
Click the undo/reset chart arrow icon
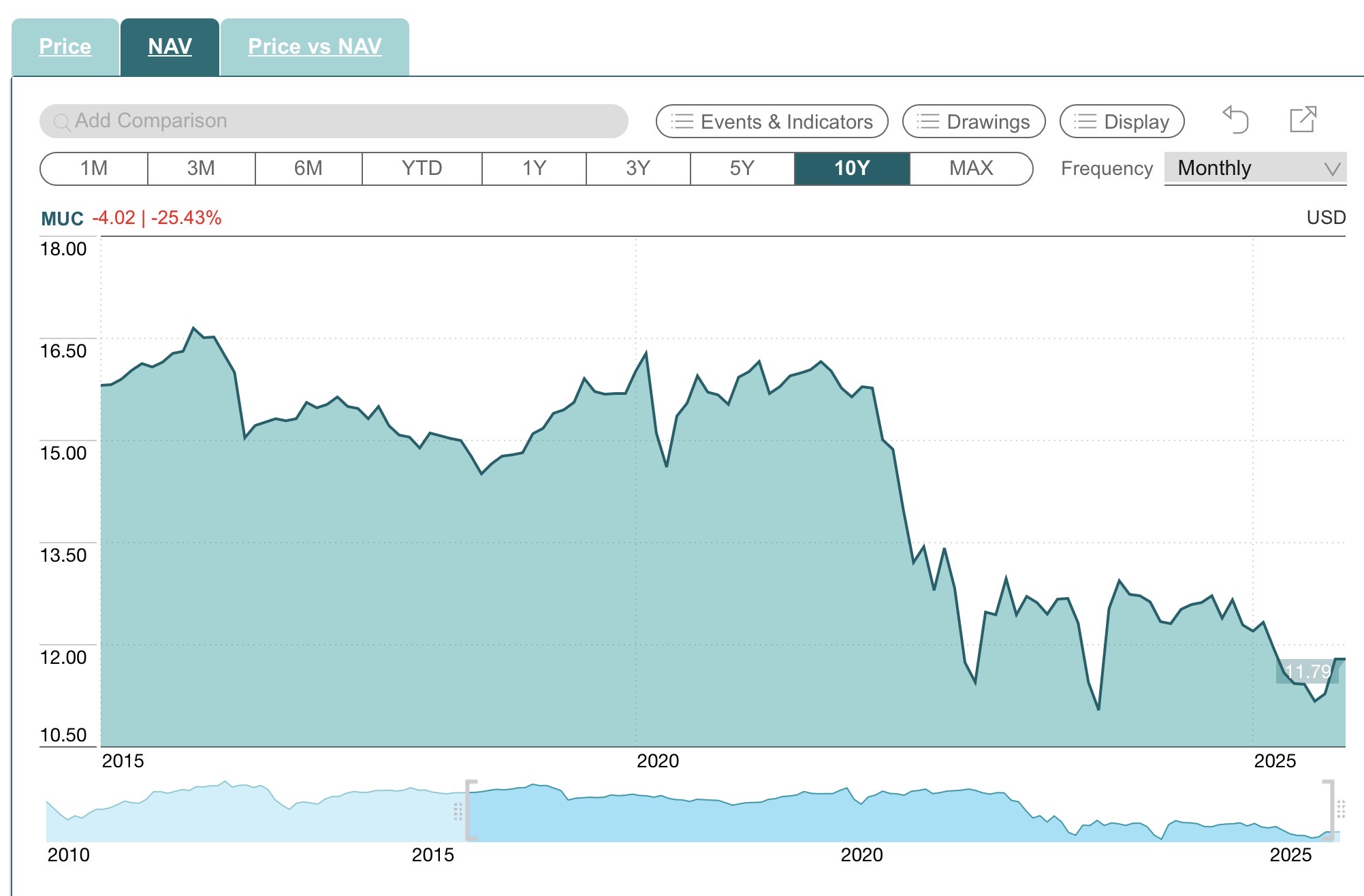[1235, 121]
